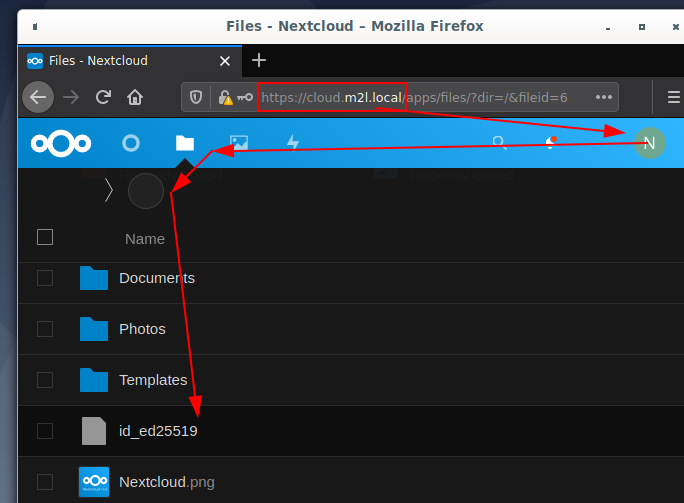Click the padlock warning icon
Viewport: 684px width, 503px height.
coord(225,97)
